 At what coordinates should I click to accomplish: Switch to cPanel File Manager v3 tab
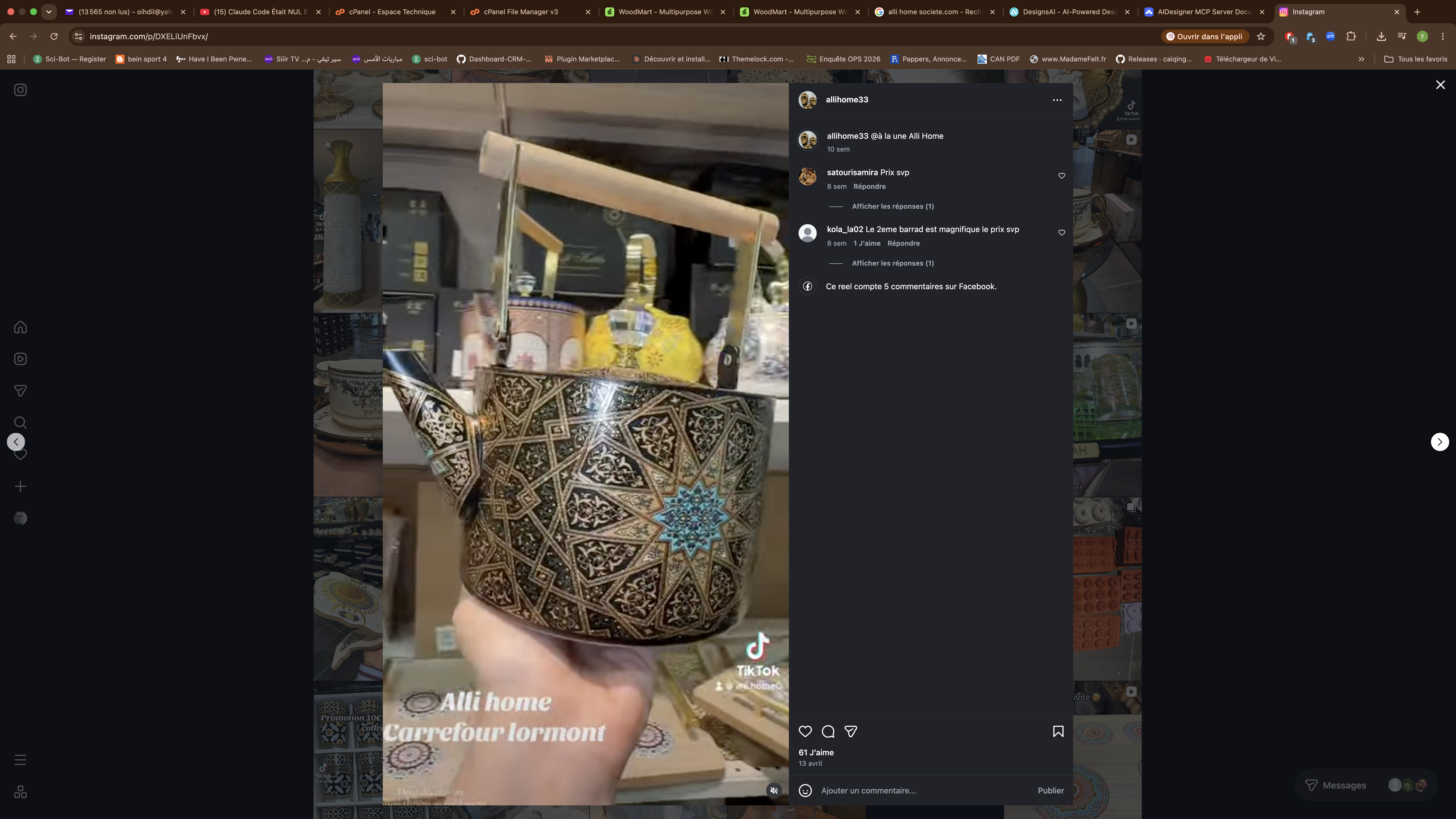pos(530,12)
